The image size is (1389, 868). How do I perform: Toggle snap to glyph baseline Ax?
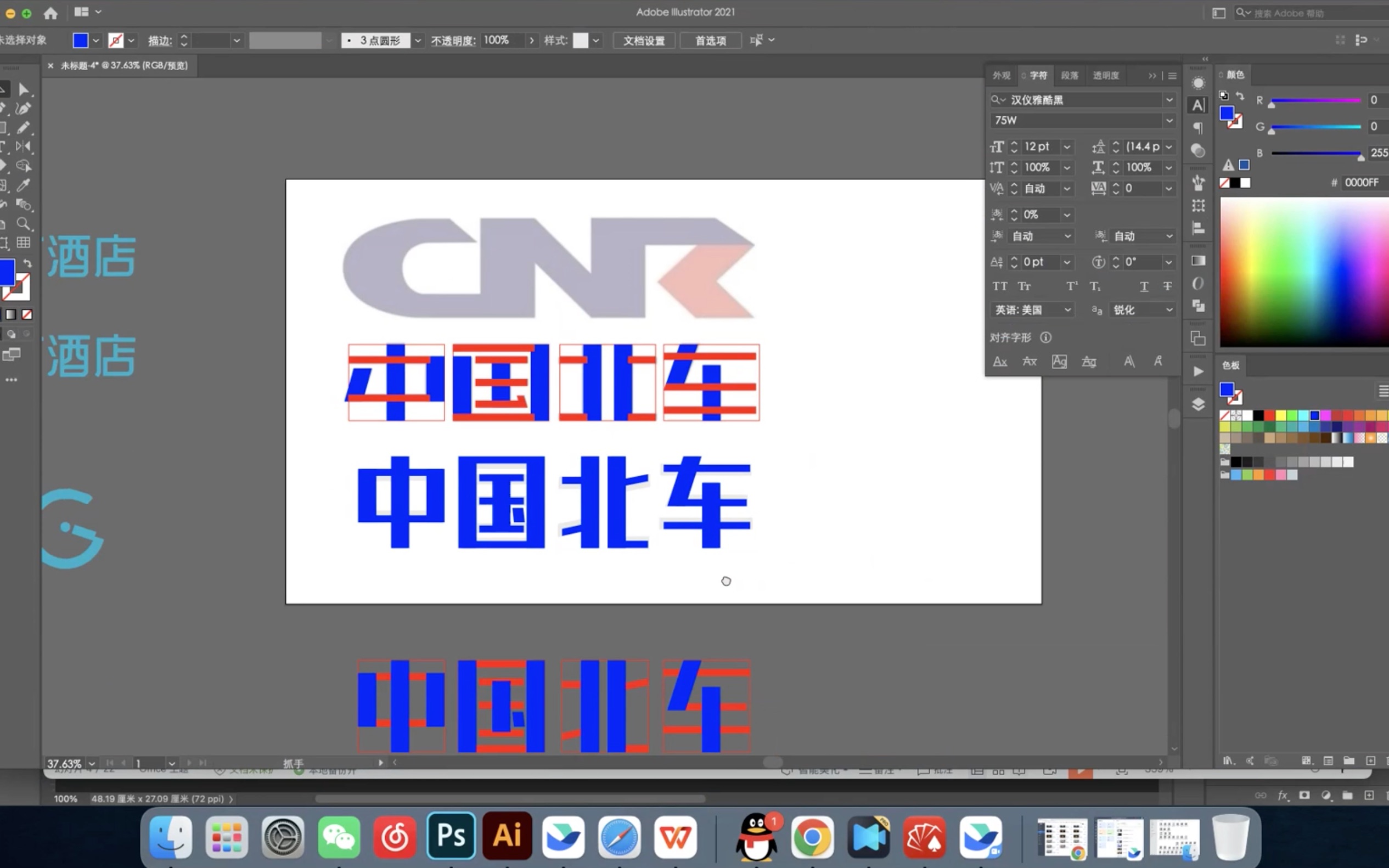click(x=1000, y=361)
